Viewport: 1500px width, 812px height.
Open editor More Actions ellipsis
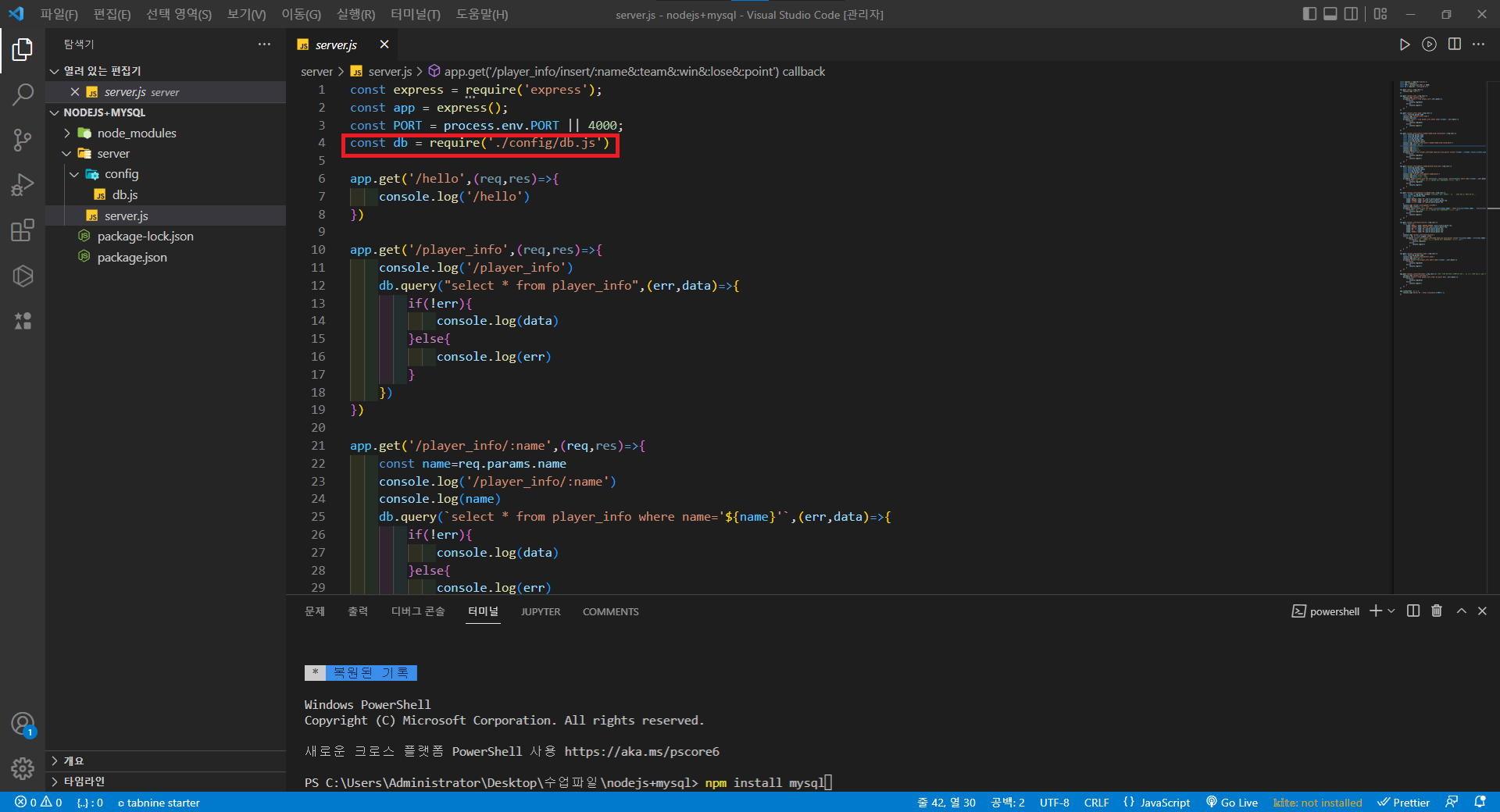pyautogui.click(x=1478, y=45)
